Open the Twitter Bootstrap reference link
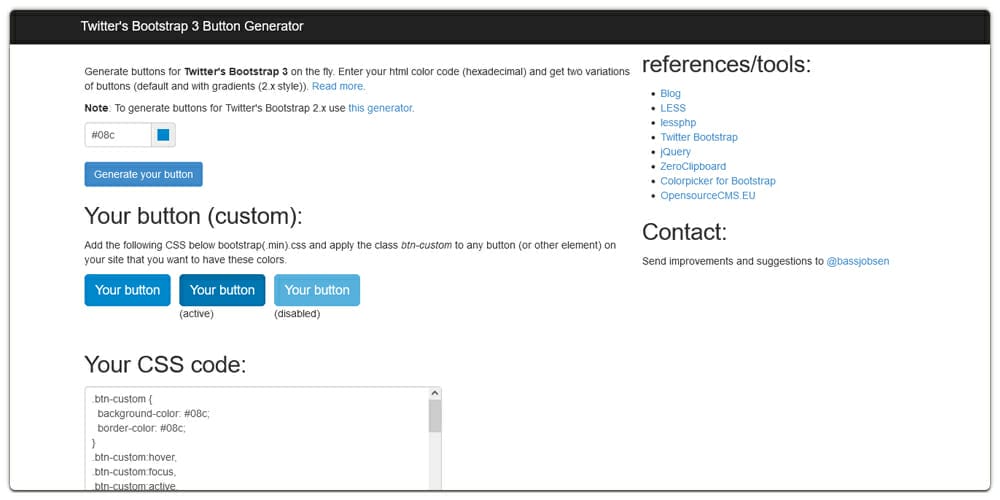Image resolution: width=1000 pixels, height=500 pixels. [x=699, y=137]
